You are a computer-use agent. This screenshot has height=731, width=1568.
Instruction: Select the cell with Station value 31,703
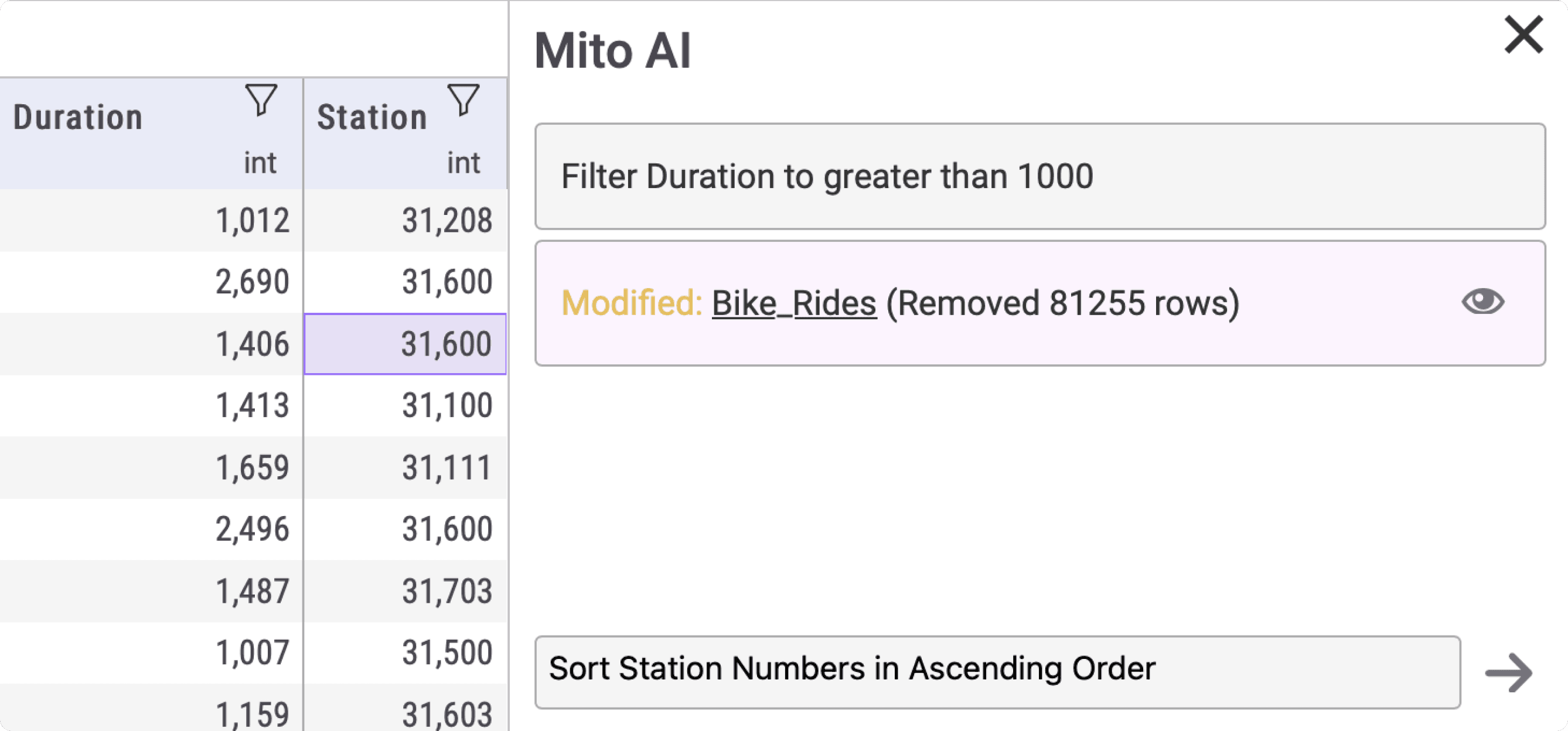[x=449, y=589]
